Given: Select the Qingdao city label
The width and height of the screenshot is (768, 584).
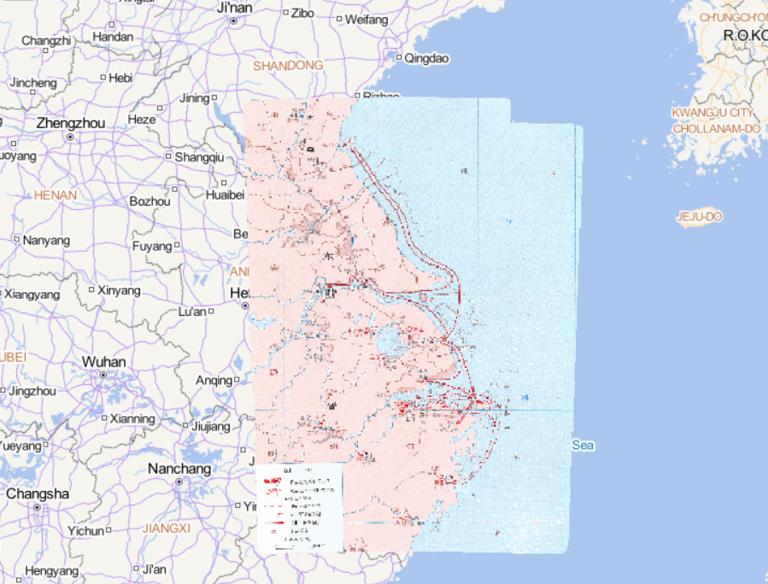Looking at the screenshot, I should 427,58.
